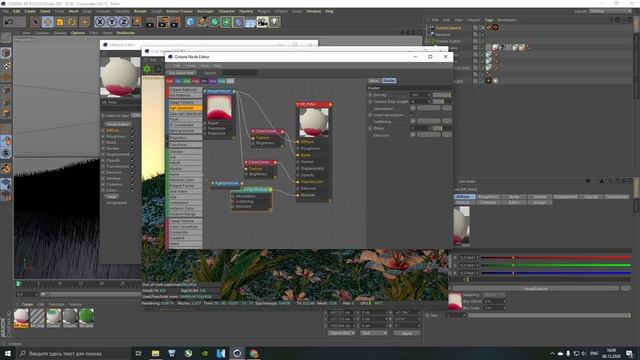Toggle Roughness checkbox in Material Editor
The height and width of the screenshot is (360, 640).
(133, 136)
